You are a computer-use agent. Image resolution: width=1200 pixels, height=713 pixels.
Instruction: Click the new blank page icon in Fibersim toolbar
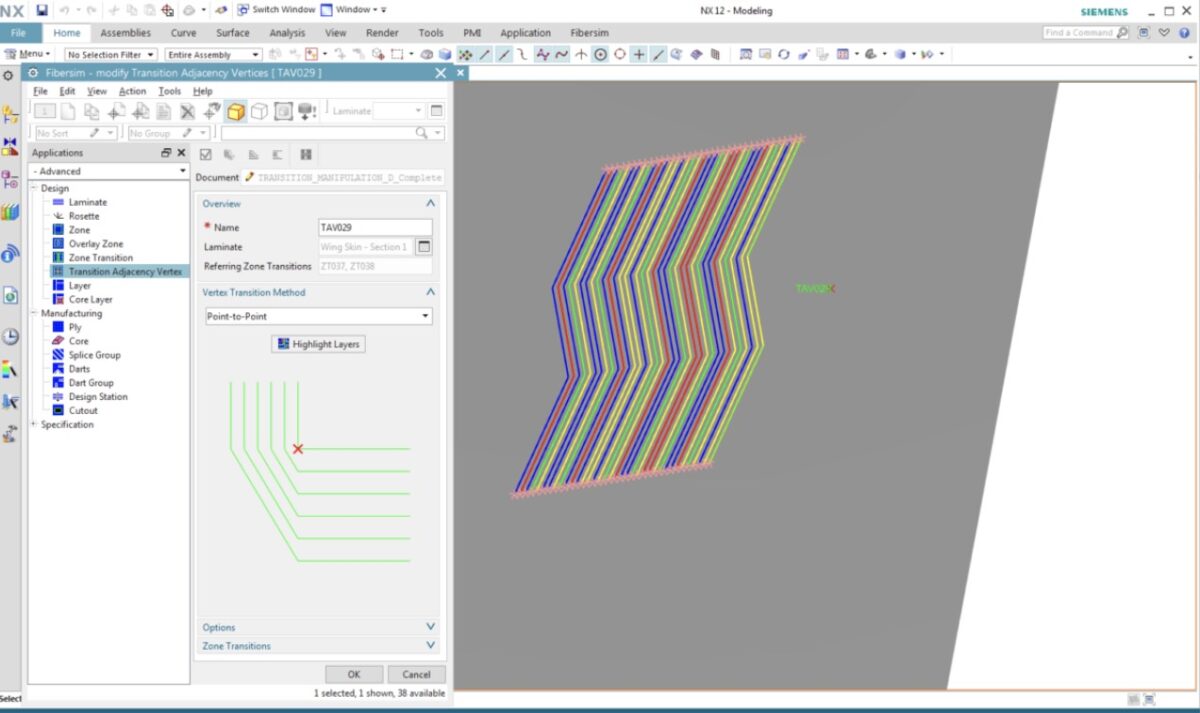coord(68,111)
